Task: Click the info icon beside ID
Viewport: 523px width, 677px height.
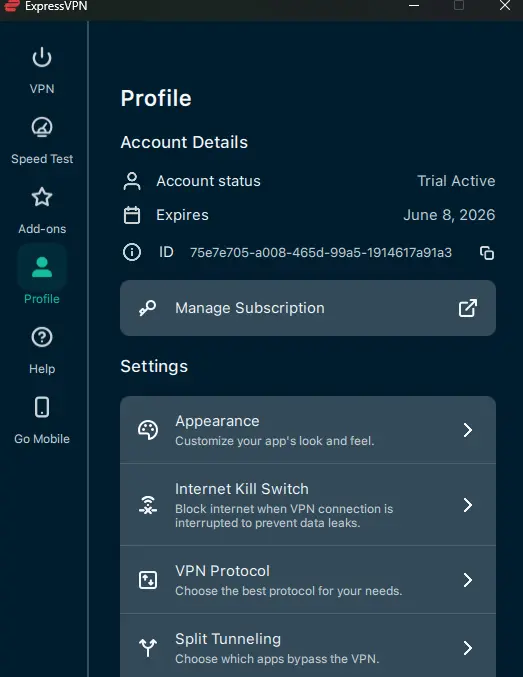Action: pos(132,252)
